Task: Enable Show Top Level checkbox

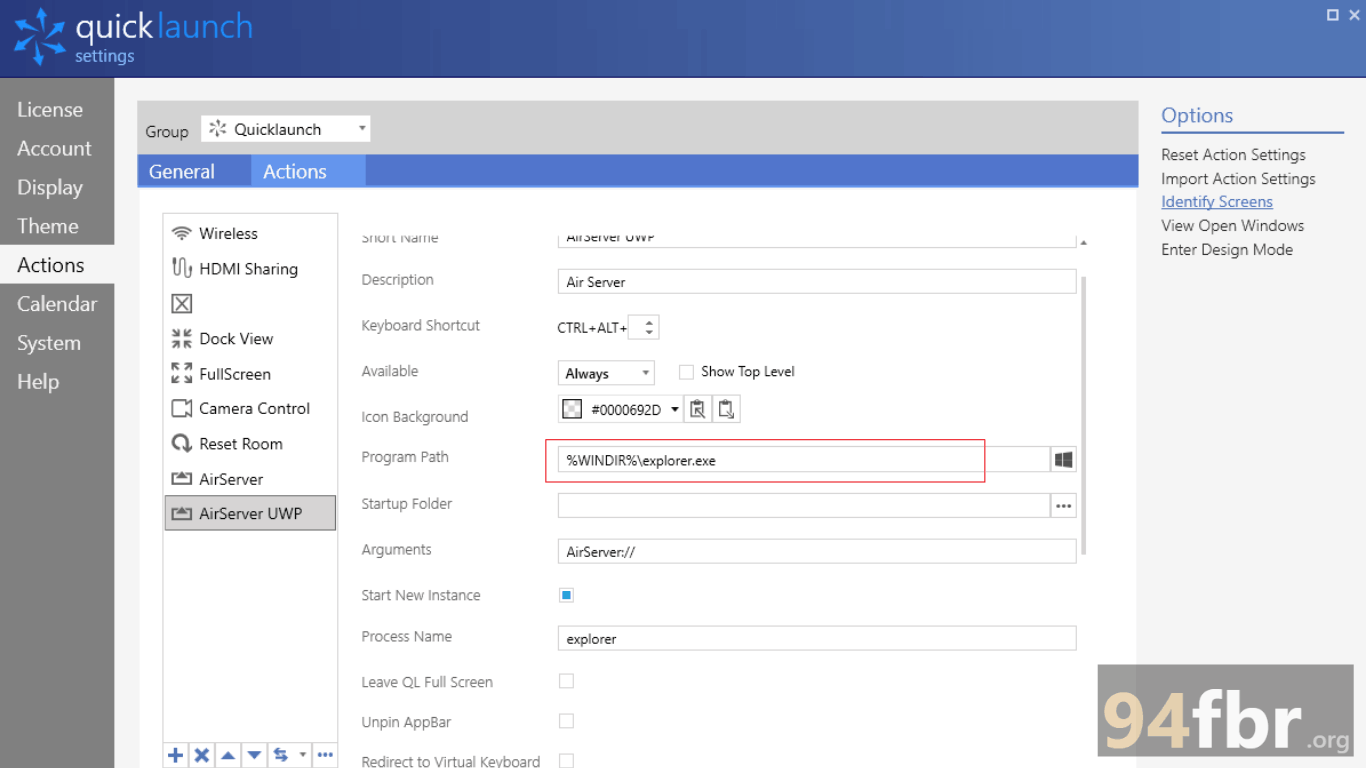Action: (686, 372)
